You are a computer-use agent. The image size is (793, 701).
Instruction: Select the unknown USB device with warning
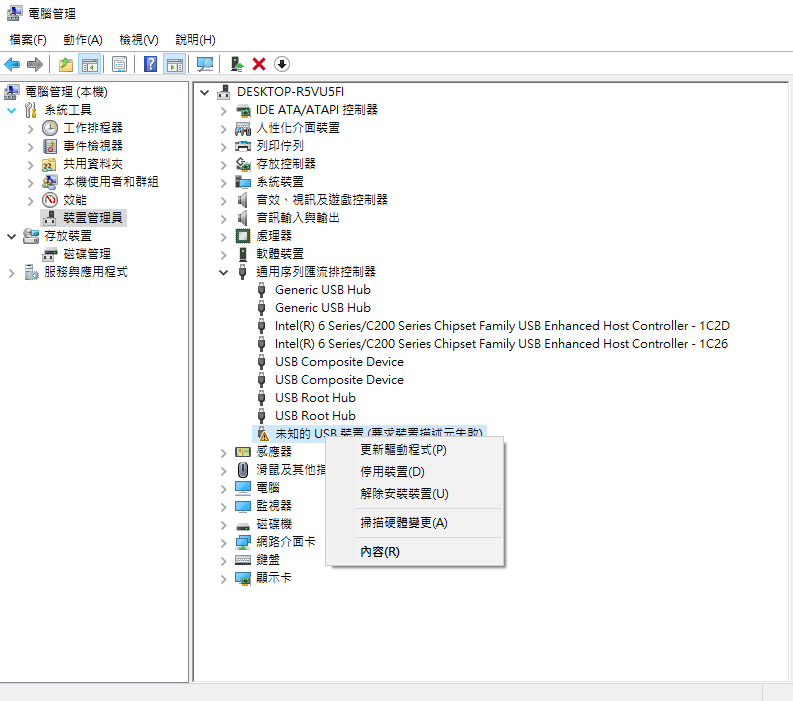click(x=379, y=433)
